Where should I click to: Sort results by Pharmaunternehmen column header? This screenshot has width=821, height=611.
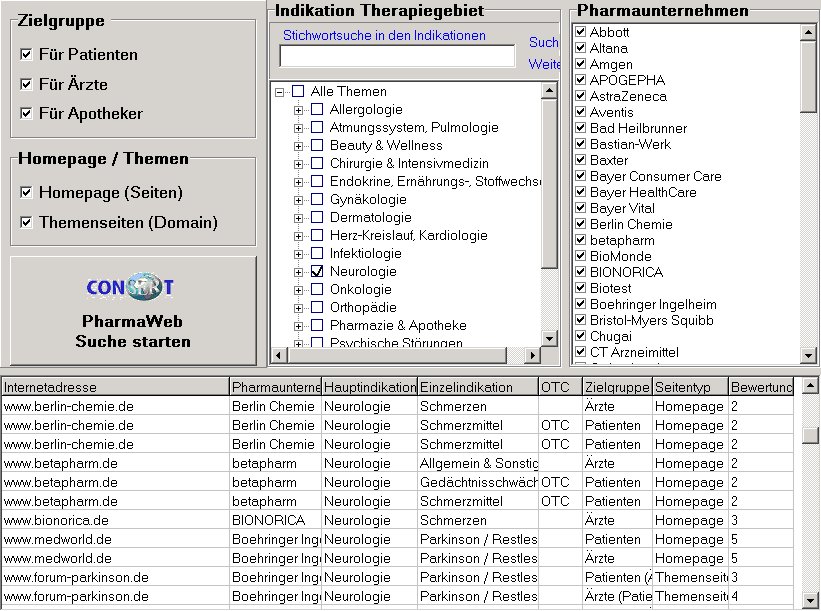[x=275, y=387]
